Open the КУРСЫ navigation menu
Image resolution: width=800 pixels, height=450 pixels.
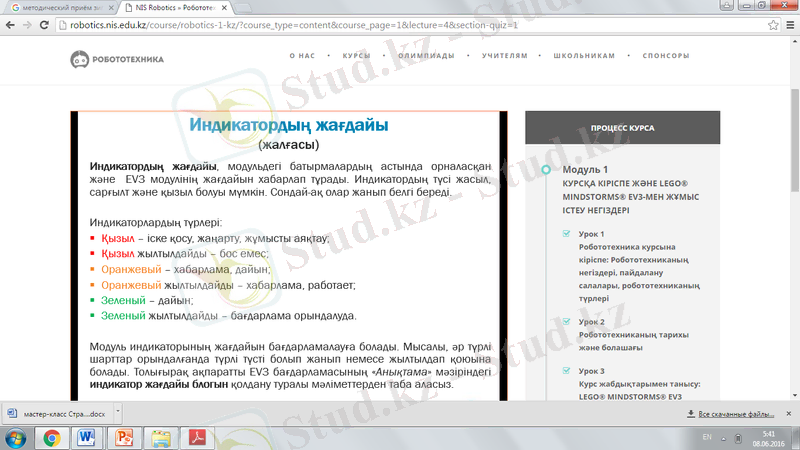(356, 58)
